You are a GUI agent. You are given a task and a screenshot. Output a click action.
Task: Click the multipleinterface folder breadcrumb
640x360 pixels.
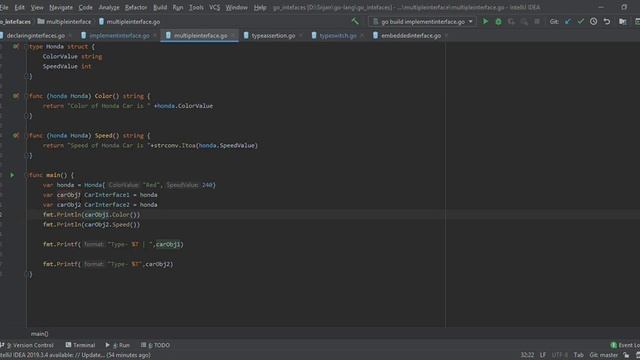click(x=64, y=22)
